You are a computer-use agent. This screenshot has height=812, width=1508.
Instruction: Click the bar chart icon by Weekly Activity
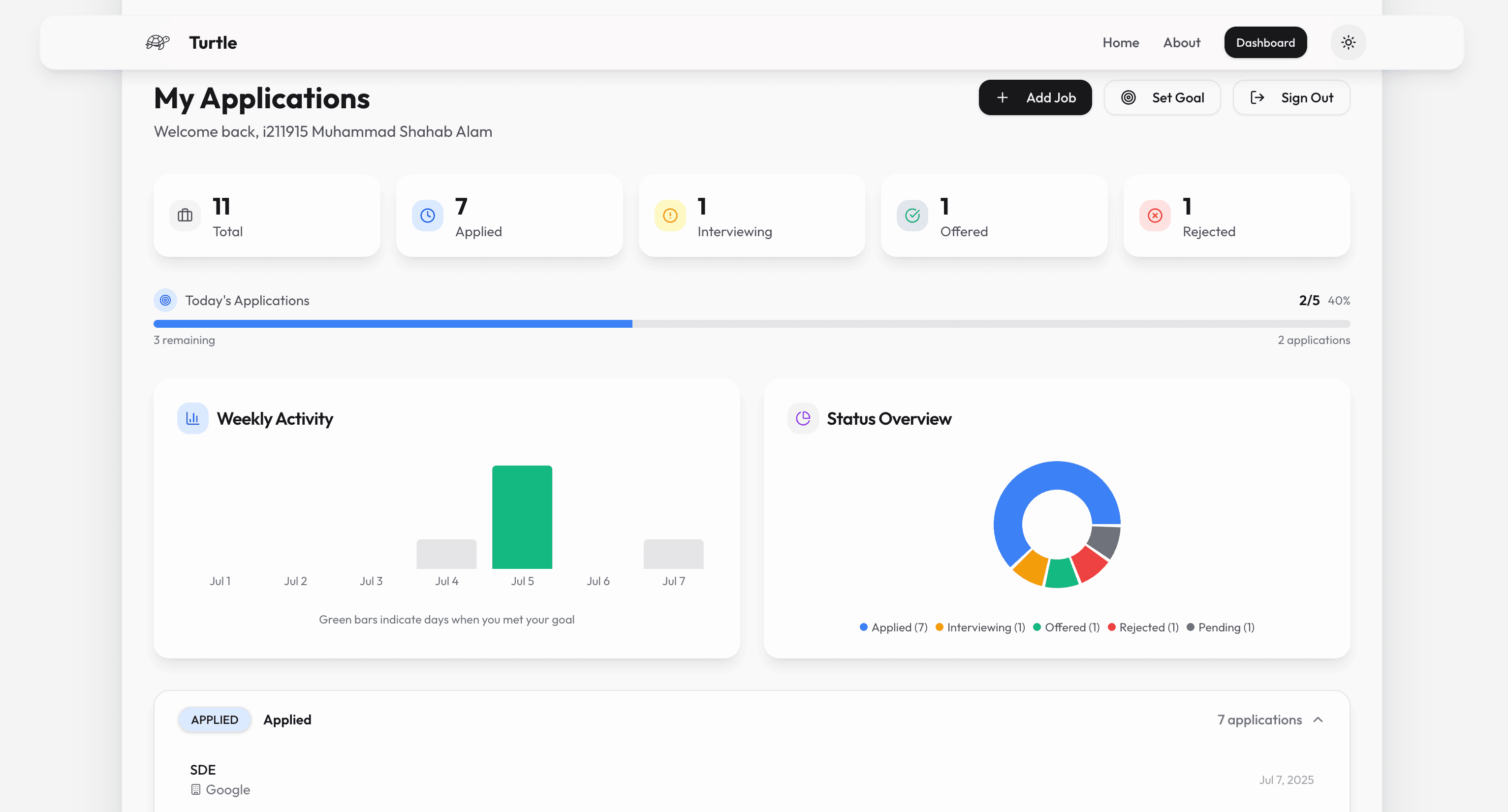click(192, 418)
